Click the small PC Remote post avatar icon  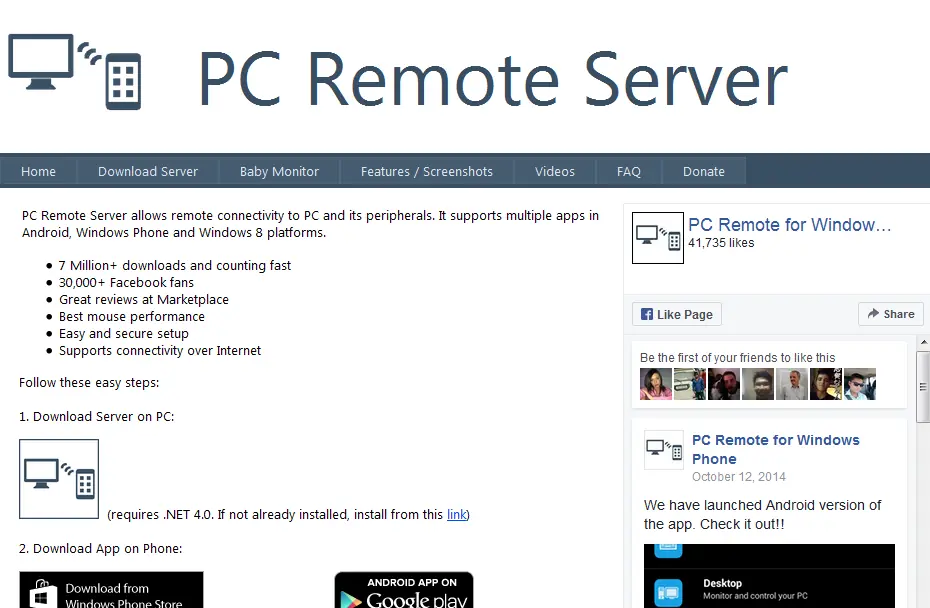point(664,450)
